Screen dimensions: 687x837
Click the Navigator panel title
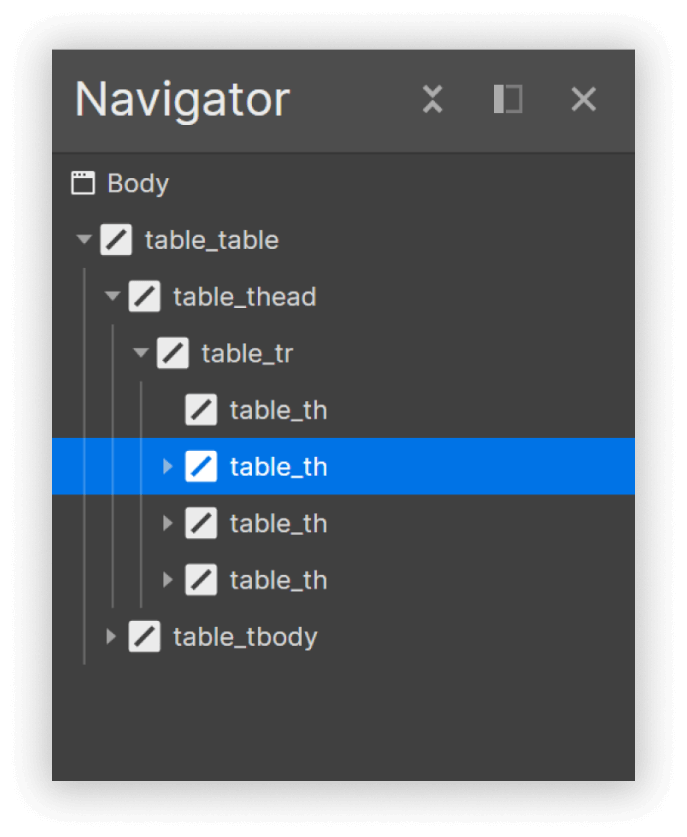(x=182, y=99)
